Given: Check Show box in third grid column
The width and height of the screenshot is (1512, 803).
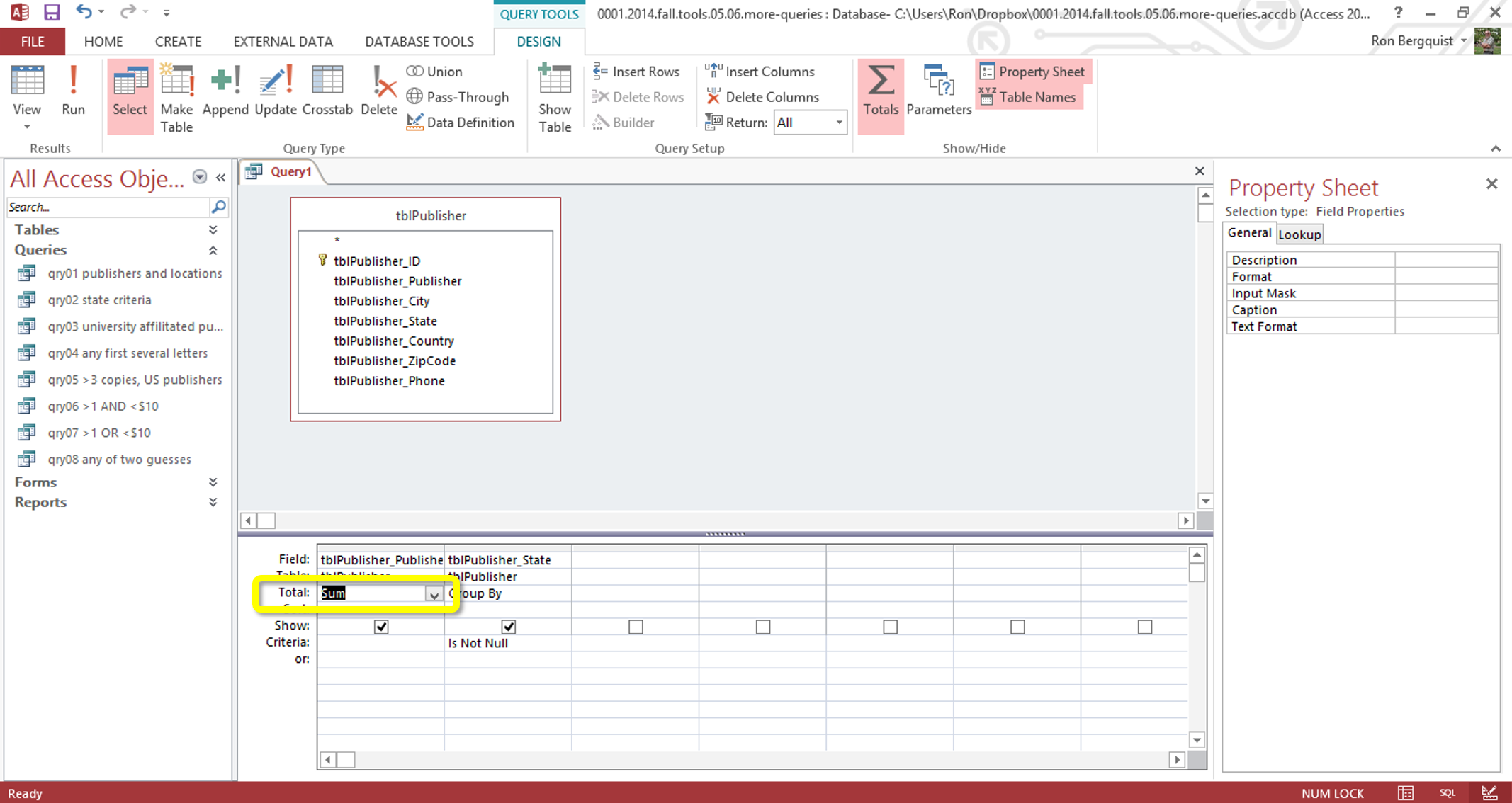Looking at the screenshot, I should click(636, 627).
